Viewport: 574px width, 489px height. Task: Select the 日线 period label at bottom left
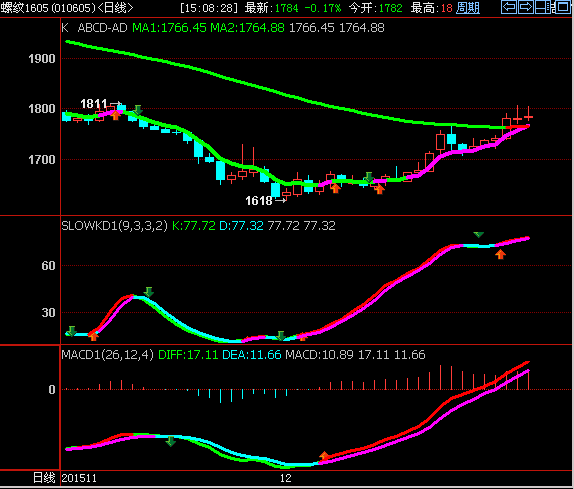pyautogui.click(x=44, y=478)
